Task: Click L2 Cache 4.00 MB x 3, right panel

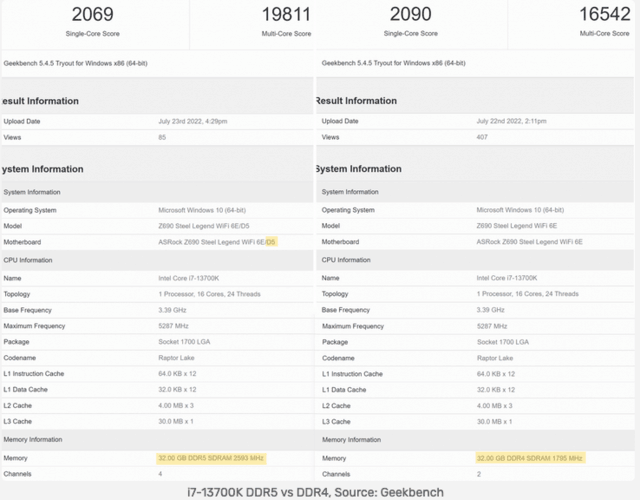Action: point(495,406)
